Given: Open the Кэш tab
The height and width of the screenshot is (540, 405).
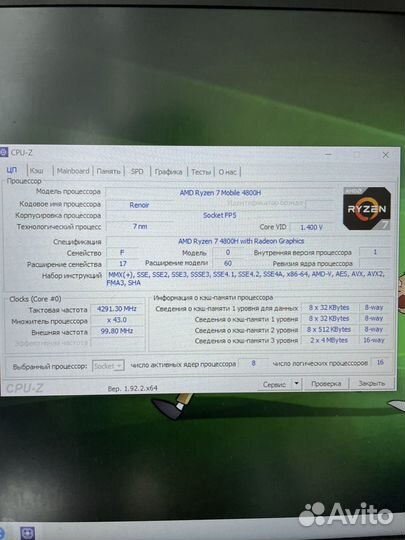Looking at the screenshot, I should coord(37,171).
